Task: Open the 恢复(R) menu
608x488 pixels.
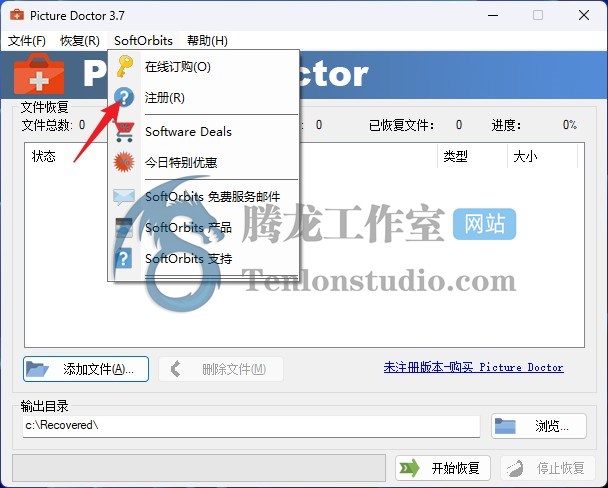Action: (x=80, y=41)
